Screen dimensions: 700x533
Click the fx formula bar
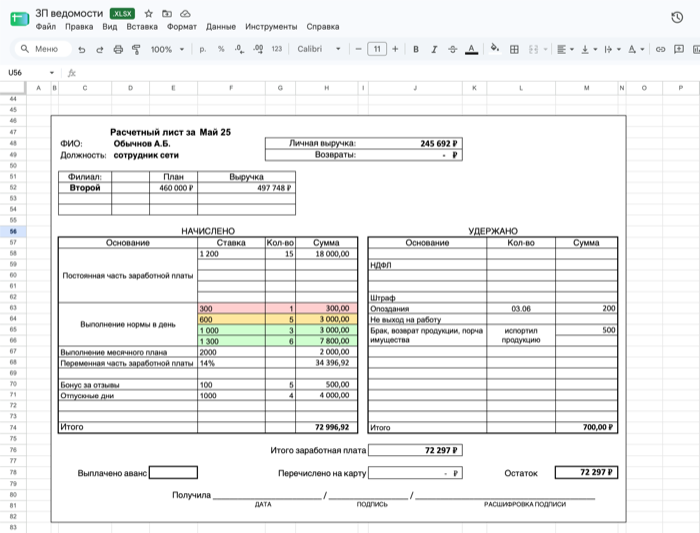click(x=72, y=73)
